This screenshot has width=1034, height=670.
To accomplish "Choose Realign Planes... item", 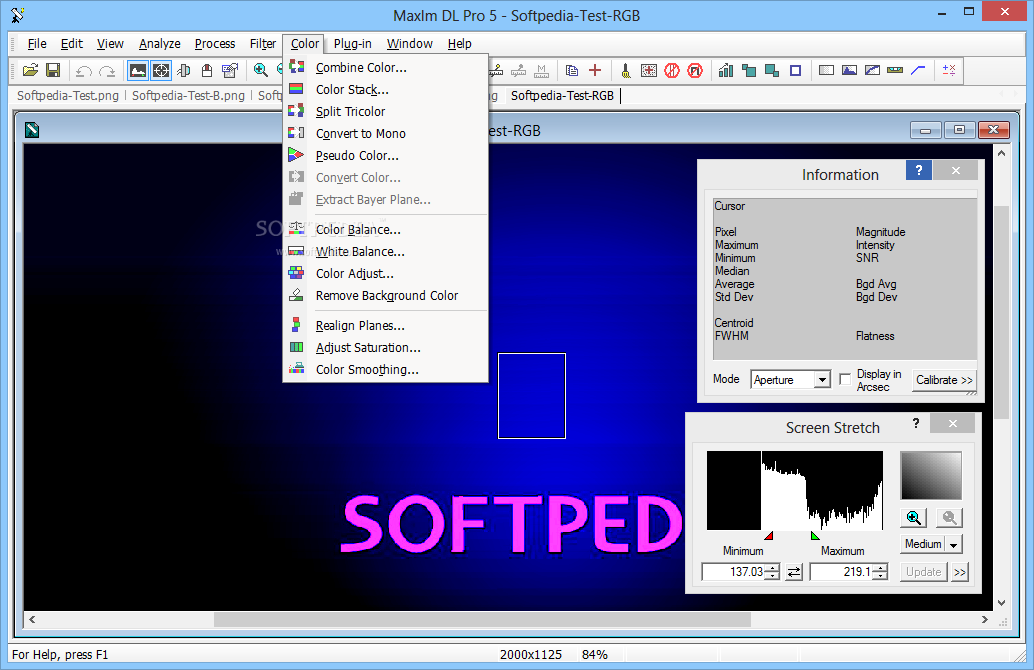I will [386, 326].
